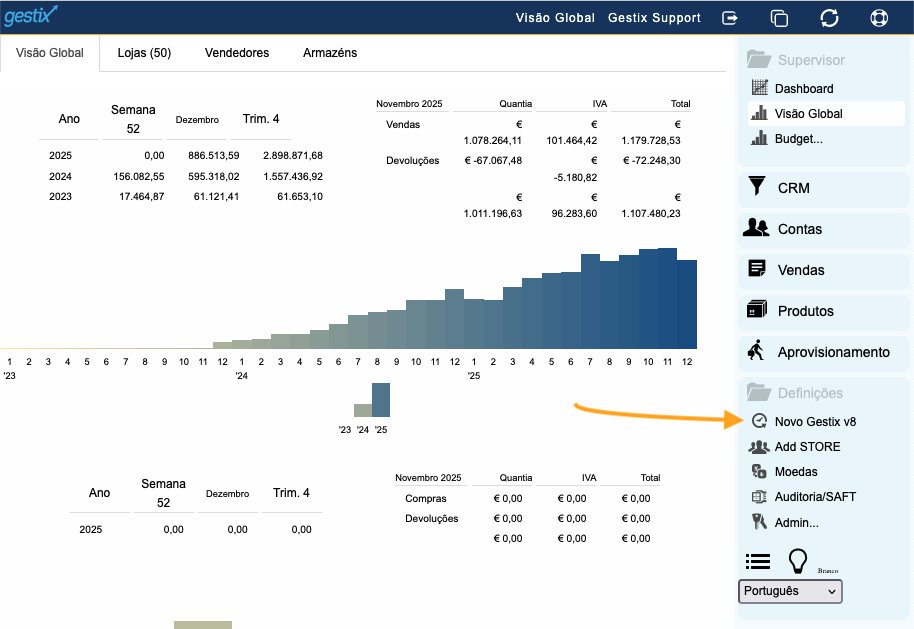The image size is (914, 629).
Task: Click the logout icon in top bar
Action: click(x=731, y=18)
